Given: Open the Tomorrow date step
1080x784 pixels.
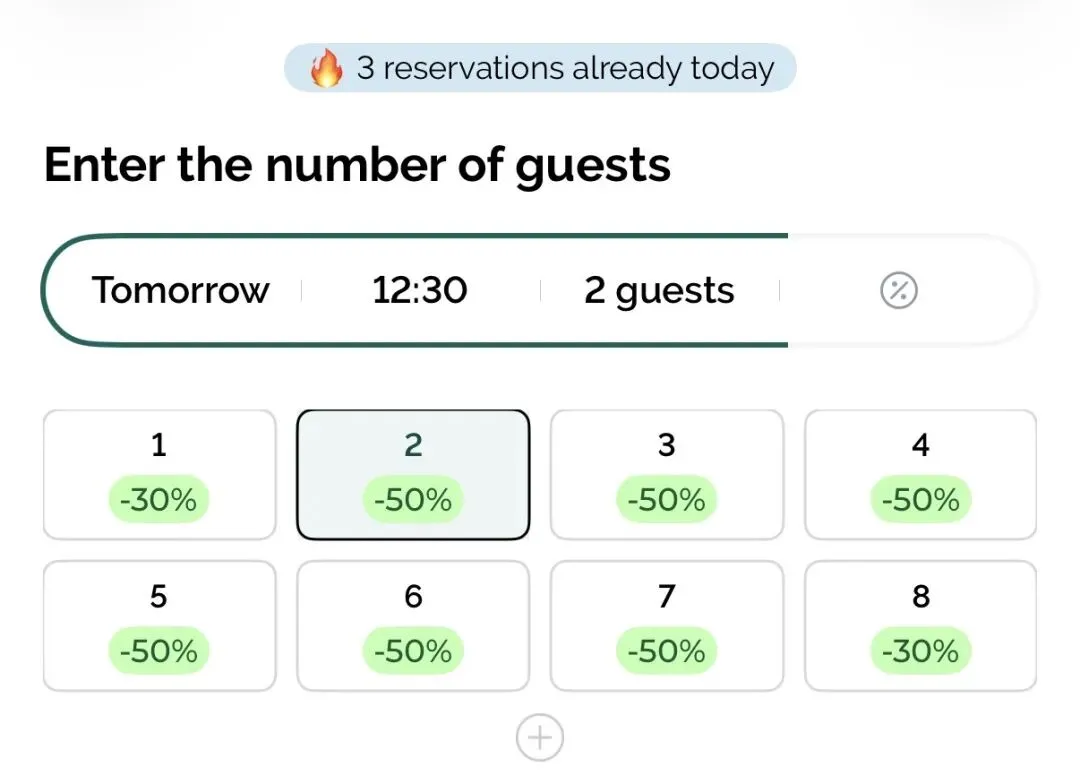Looking at the screenshot, I should [x=181, y=291].
